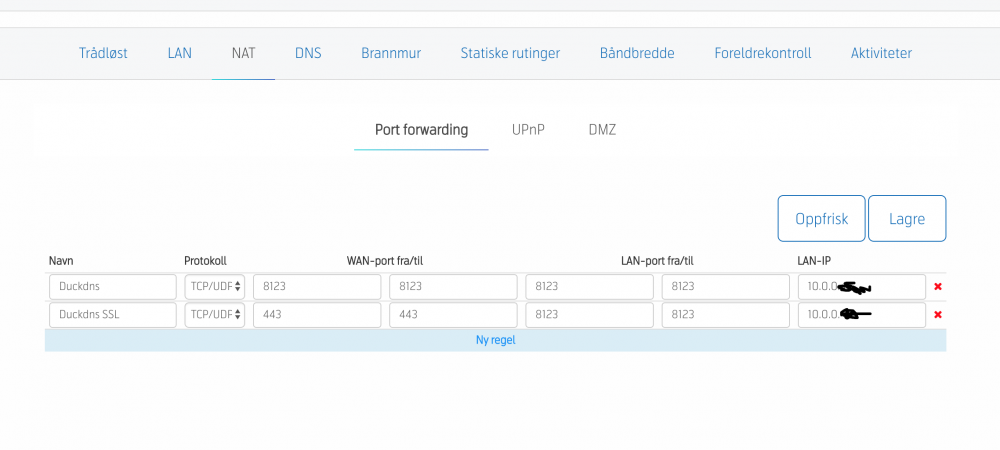The height and width of the screenshot is (450, 1000).
Task: Delete the Duckdns rule with red X
Action: [937, 287]
